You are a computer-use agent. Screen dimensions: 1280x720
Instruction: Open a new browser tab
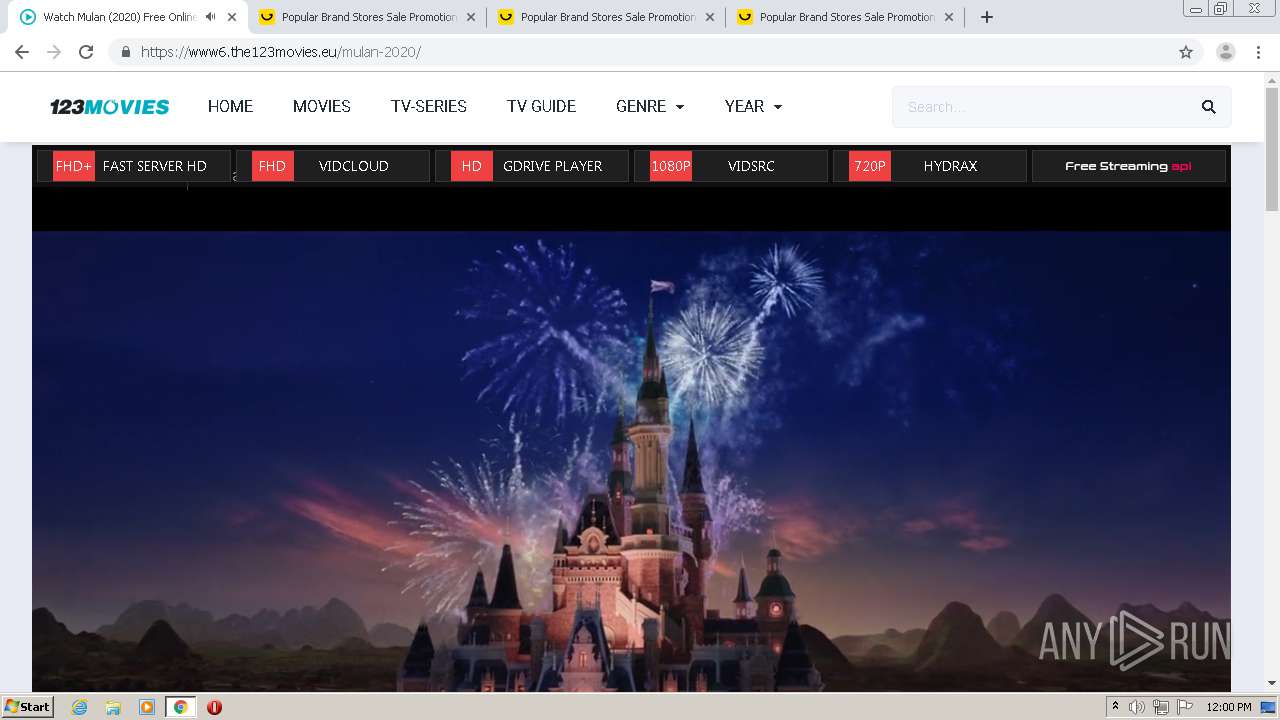coord(987,17)
